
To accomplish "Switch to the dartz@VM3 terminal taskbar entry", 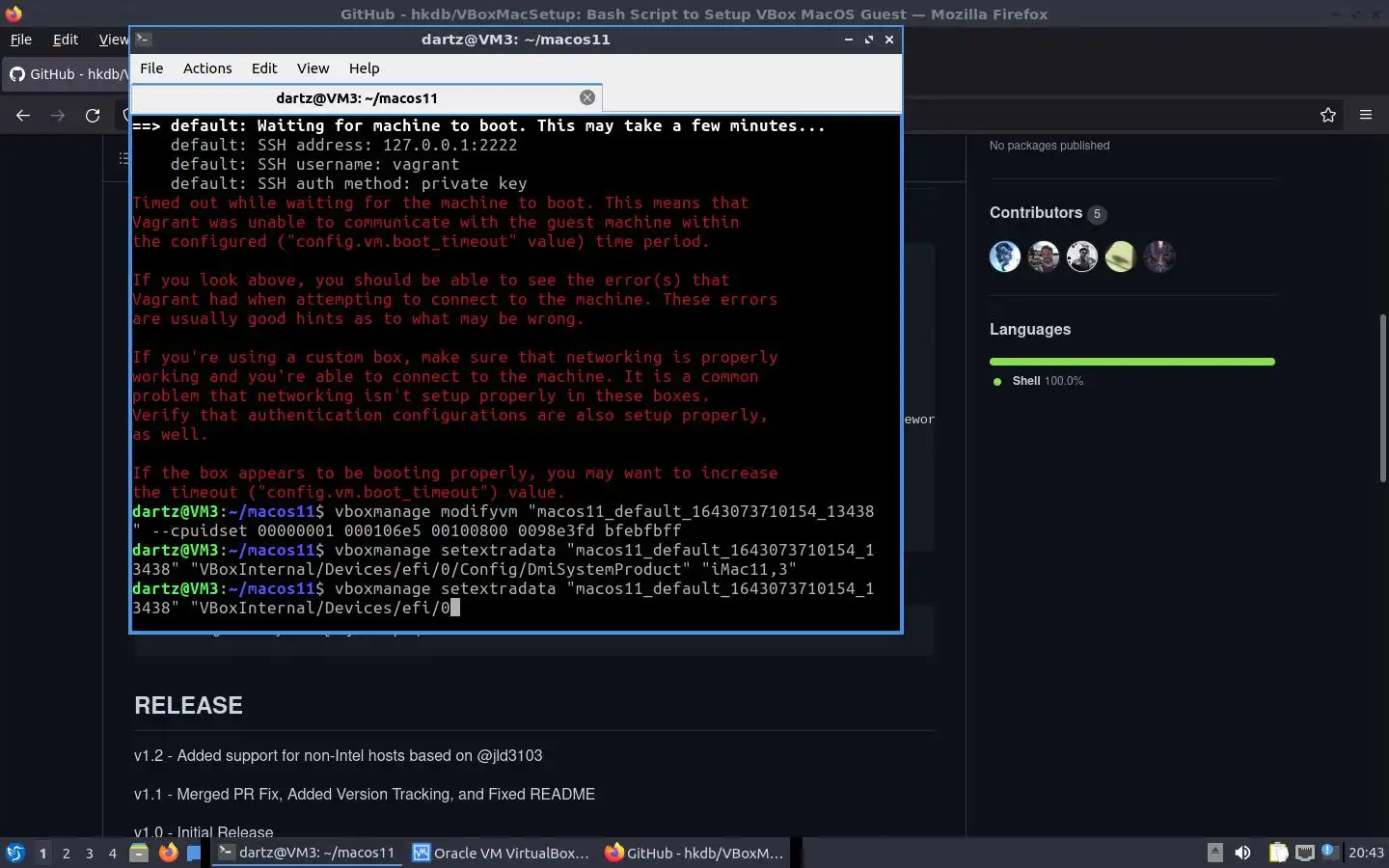I will [x=307, y=853].
